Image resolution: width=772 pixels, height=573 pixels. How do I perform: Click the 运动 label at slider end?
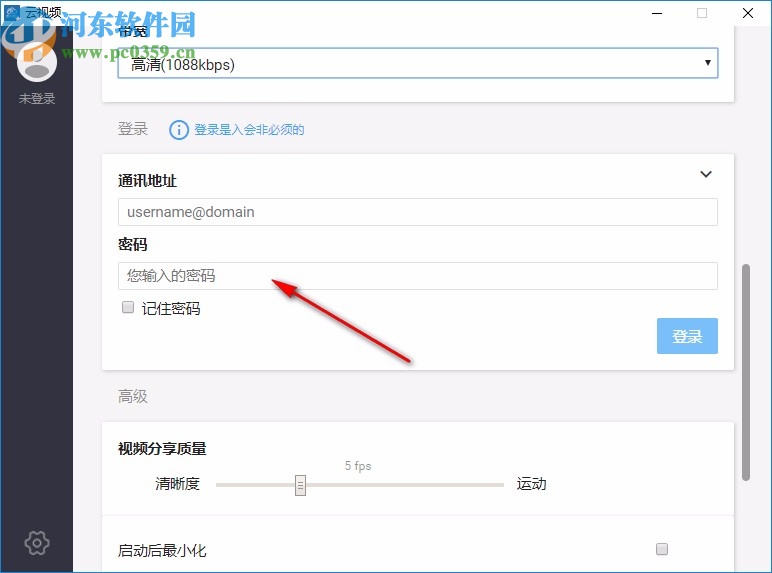pyautogui.click(x=531, y=484)
